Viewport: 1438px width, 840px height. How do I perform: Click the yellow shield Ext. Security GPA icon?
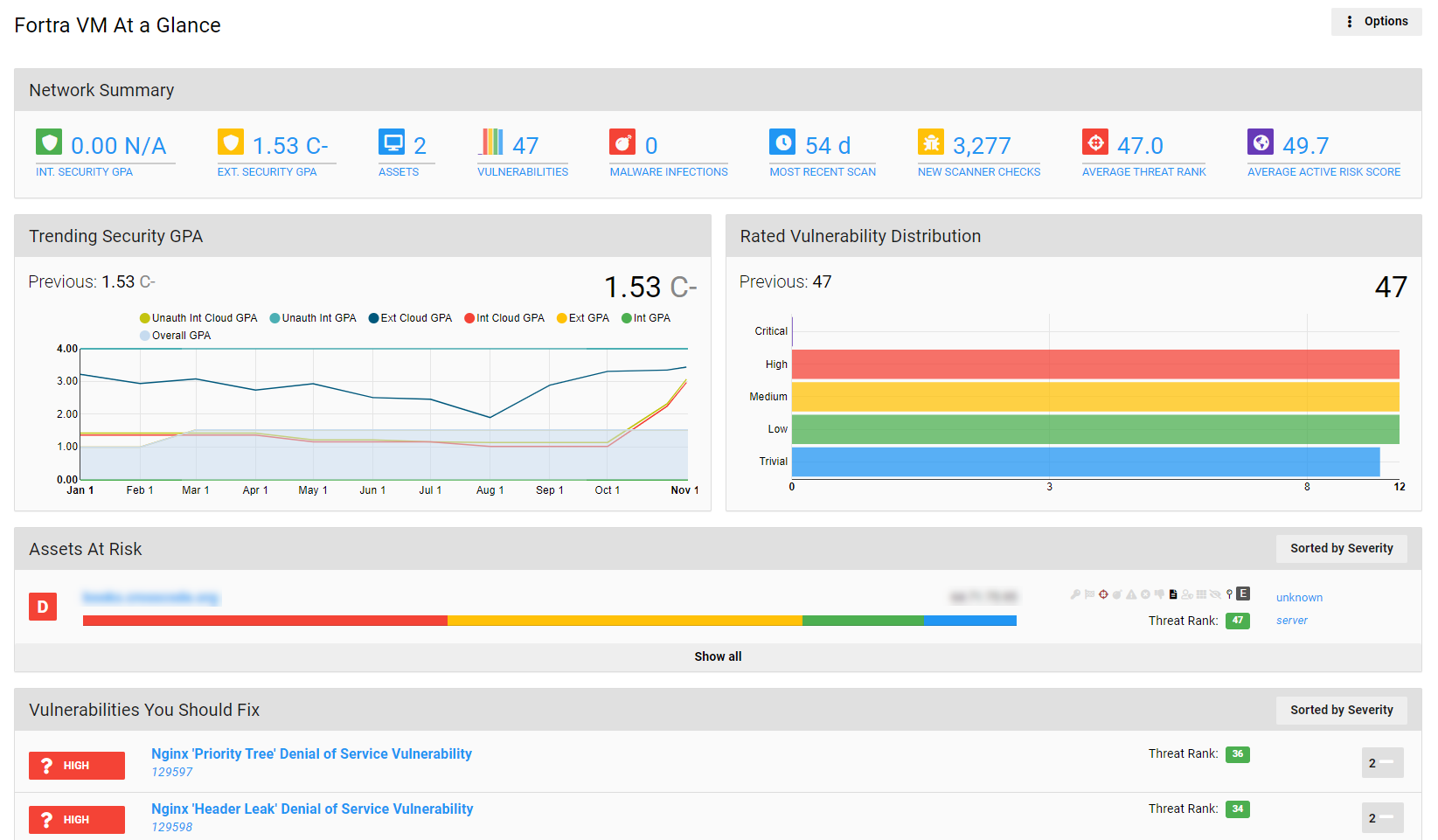[x=231, y=142]
